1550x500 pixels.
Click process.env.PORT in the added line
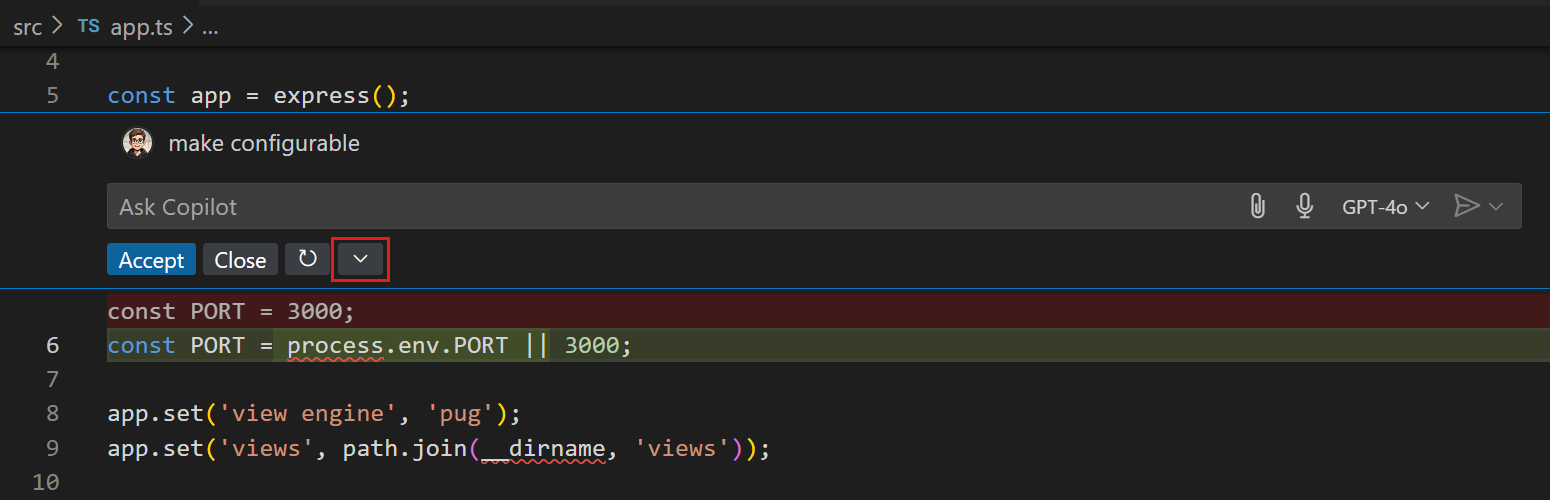[397, 346]
